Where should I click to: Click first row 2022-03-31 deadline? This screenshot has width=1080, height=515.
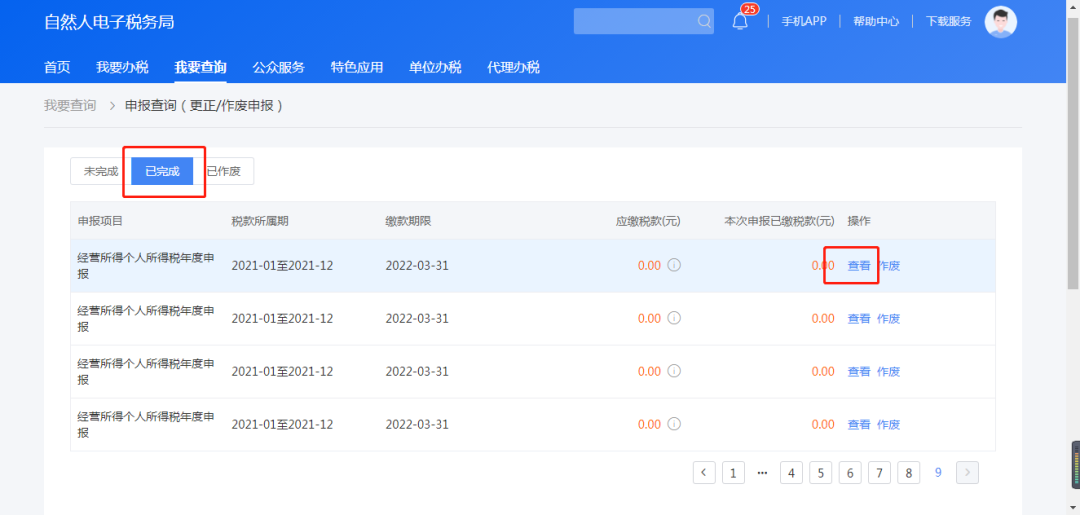[417, 266]
